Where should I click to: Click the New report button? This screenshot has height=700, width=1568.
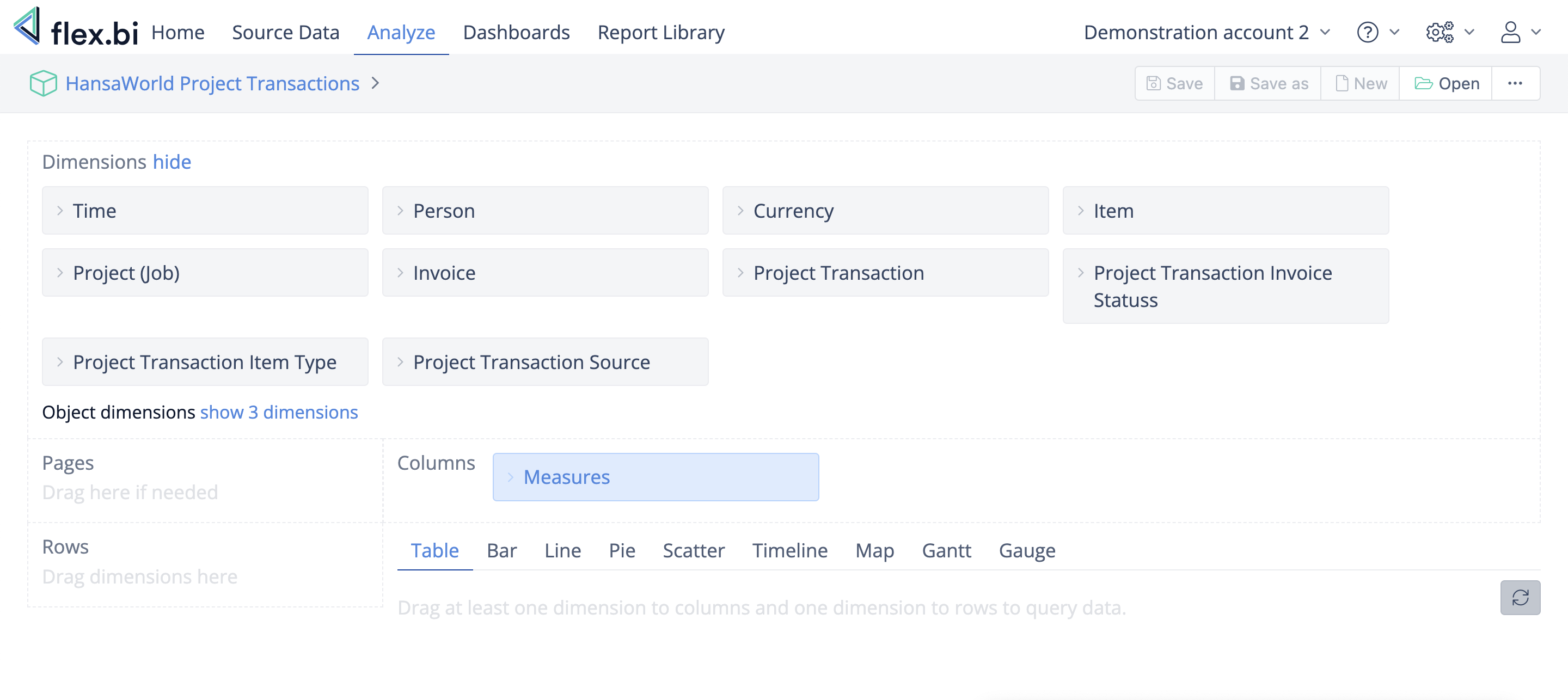pyautogui.click(x=1361, y=83)
